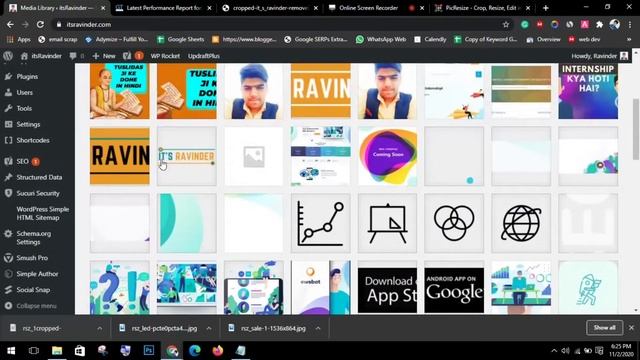Viewport: 640px width, 360px height.
Task: Open Microsoft Edge from taskbar
Action: click(x=195, y=351)
